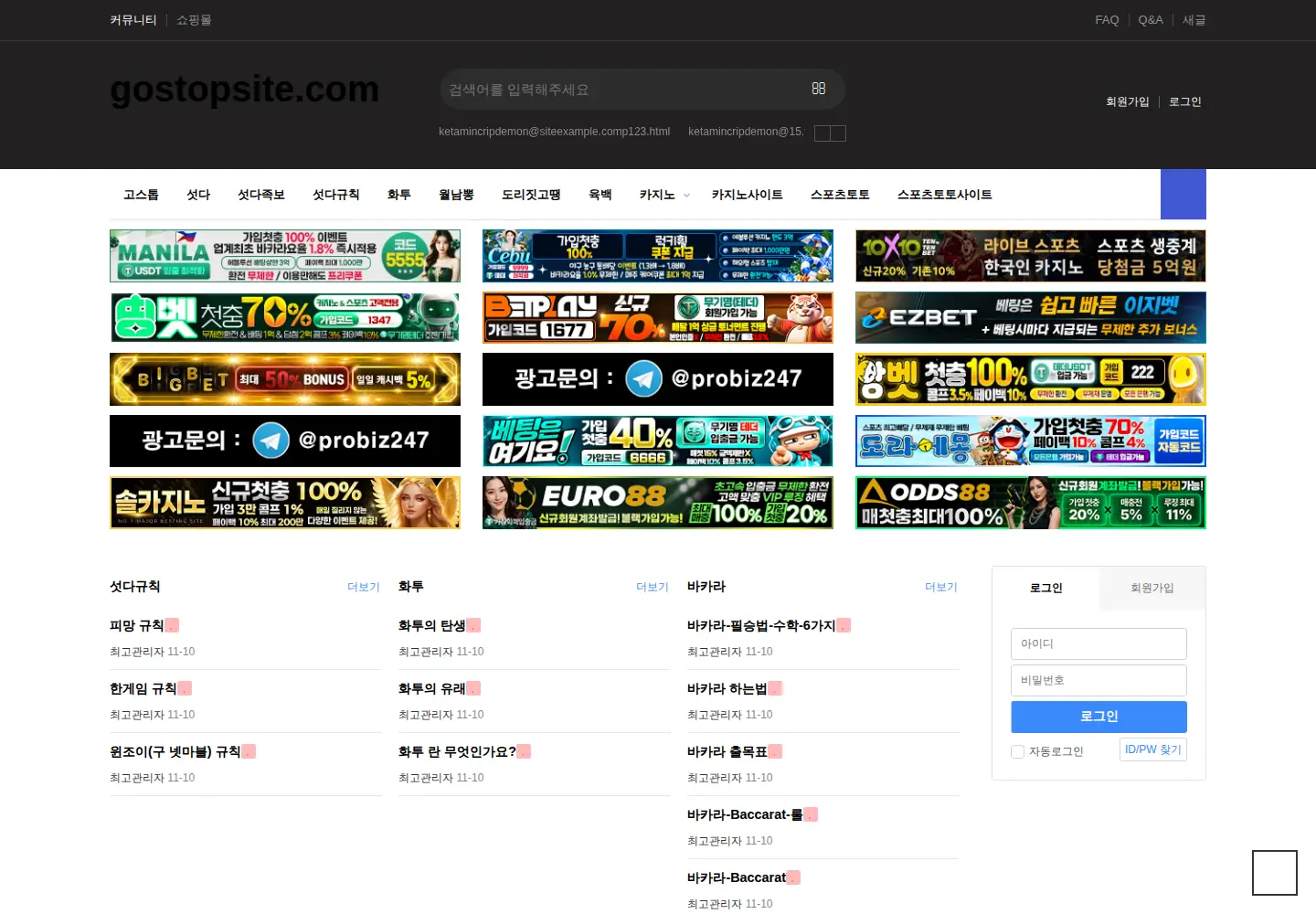Open the ODDS88 banner ad
Screen dimensions: 1316x914
coord(1031,503)
